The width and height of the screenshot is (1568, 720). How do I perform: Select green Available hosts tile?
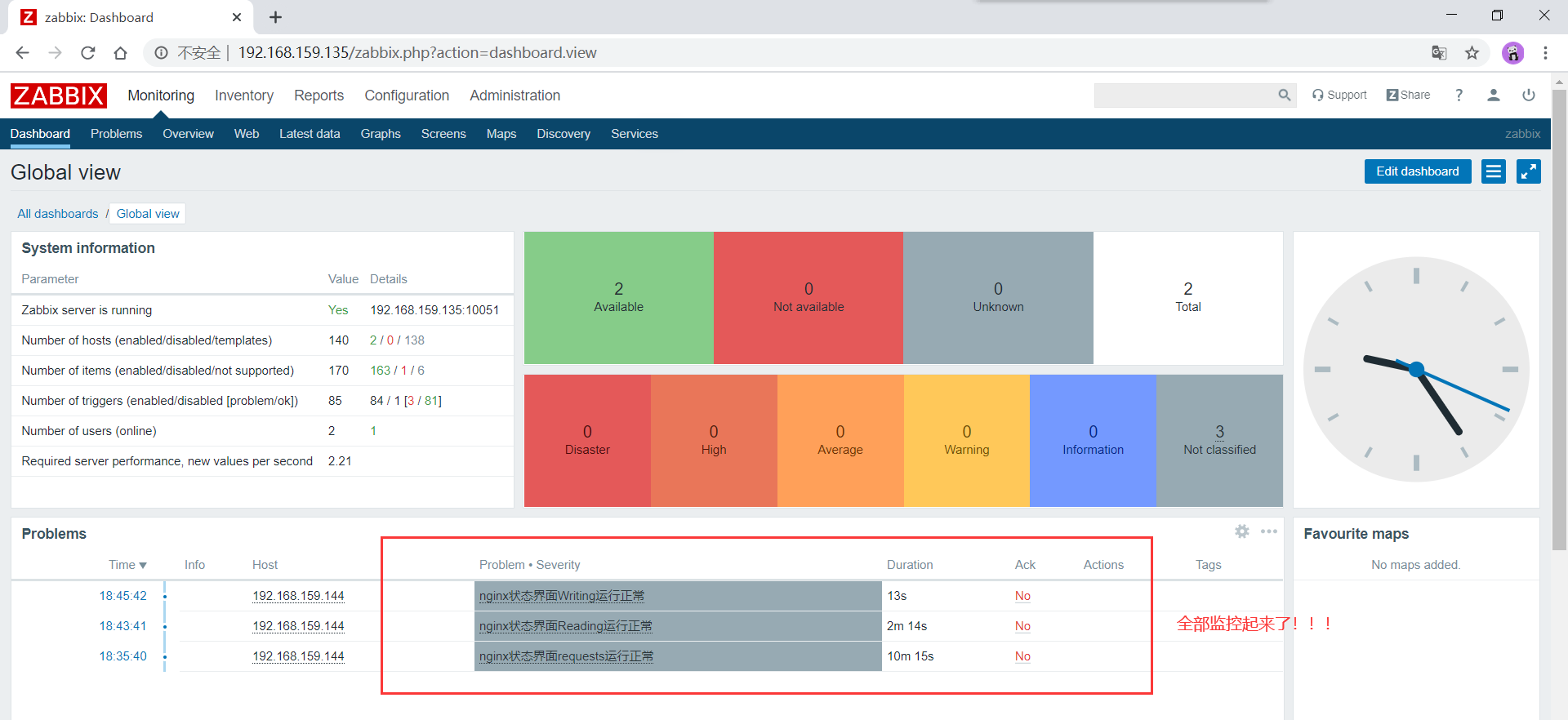(x=619, y=298)
